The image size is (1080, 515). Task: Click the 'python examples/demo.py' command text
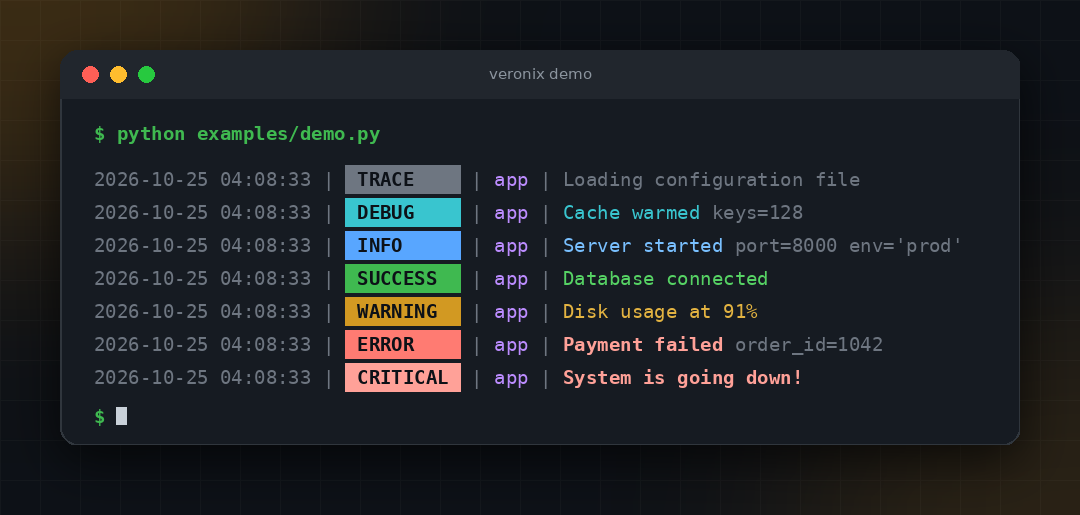point(249,134)
